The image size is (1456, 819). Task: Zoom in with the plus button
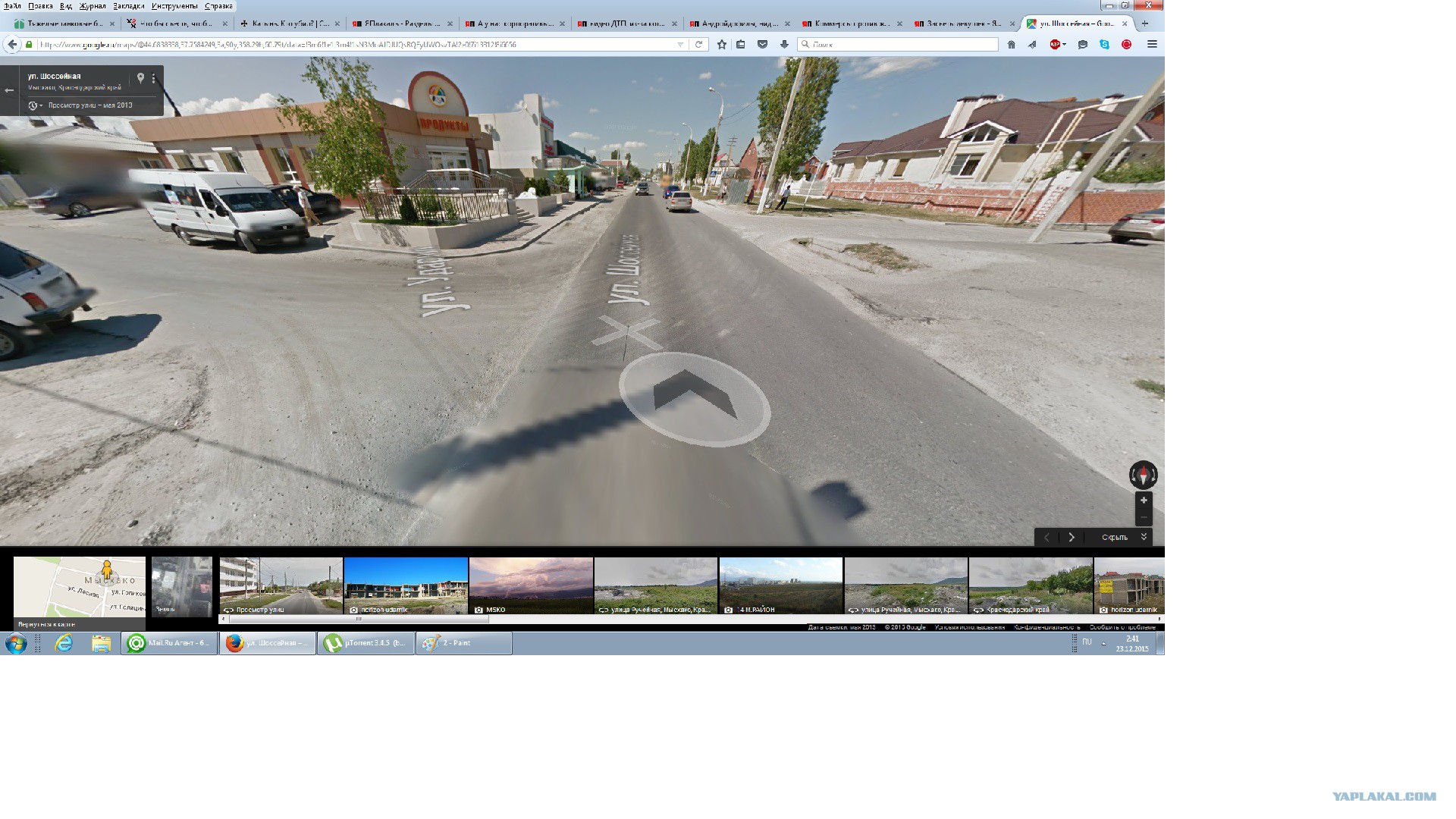tap(1144, 500)
